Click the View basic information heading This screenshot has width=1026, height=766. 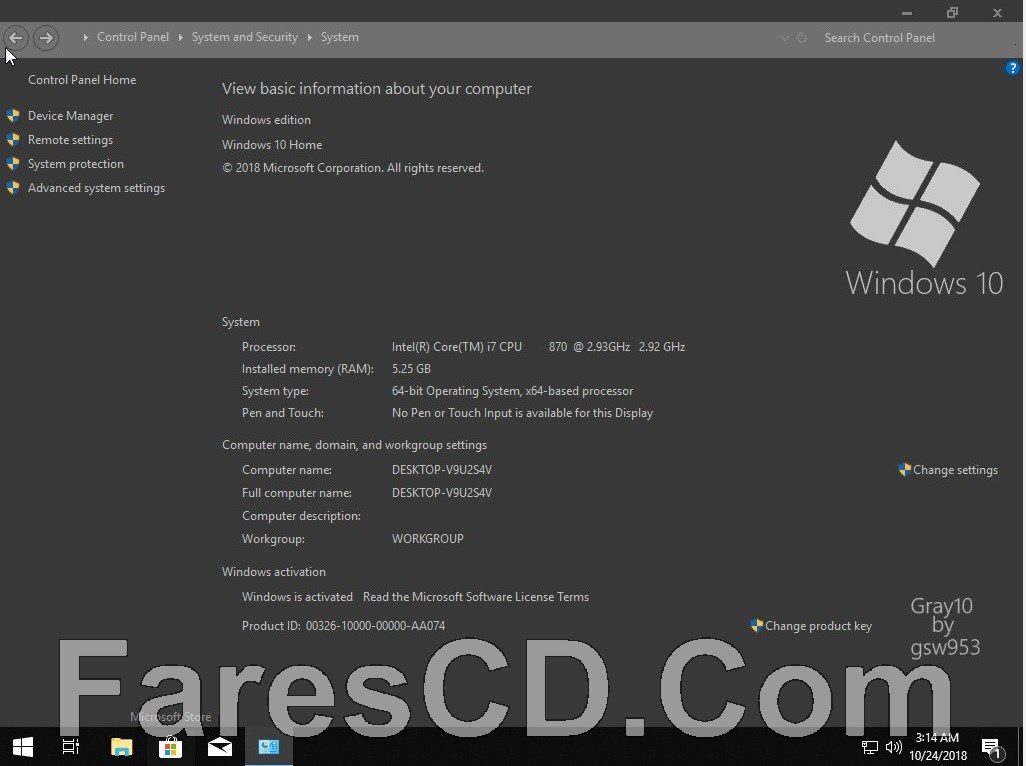[376, 88]
